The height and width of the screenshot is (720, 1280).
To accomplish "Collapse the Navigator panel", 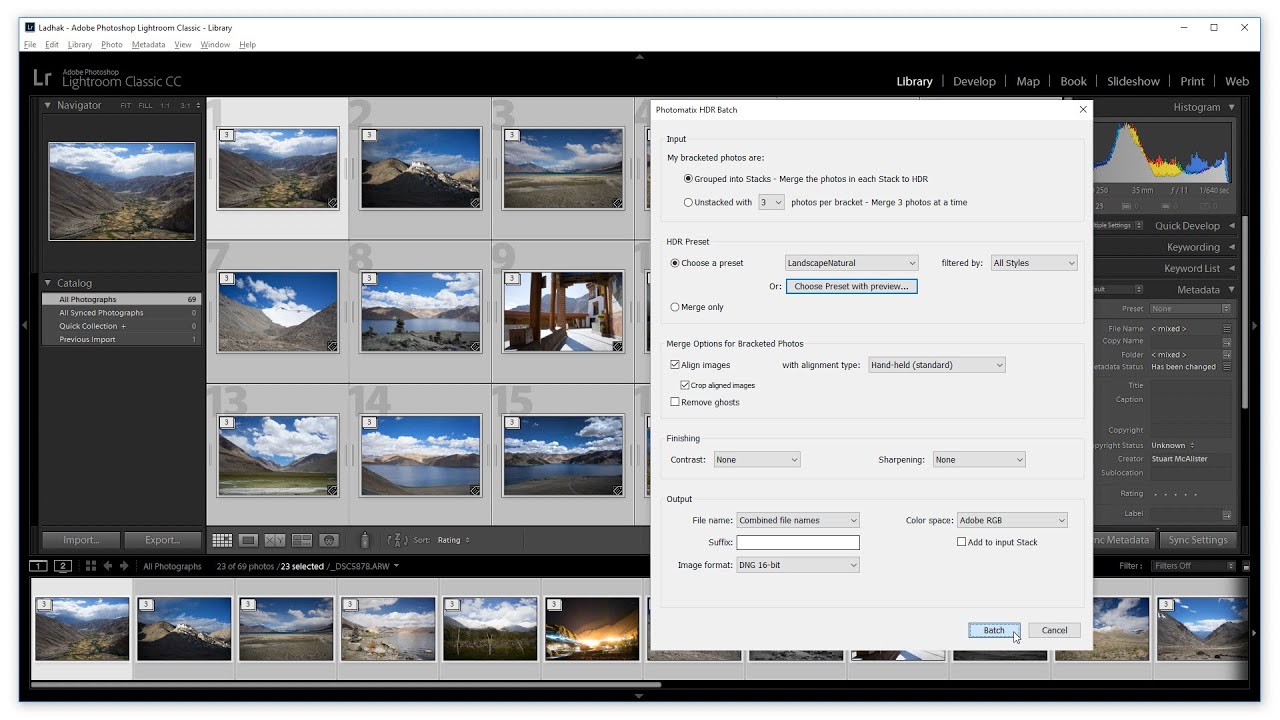I will [x=47, y=105].
